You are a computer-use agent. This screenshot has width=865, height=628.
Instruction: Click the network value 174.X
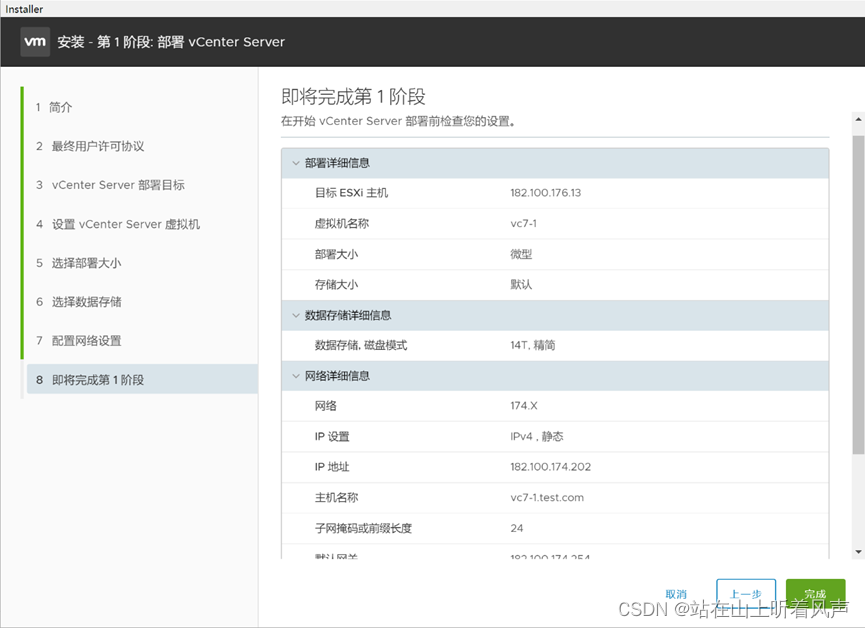pyautogui.click(x=524, y=406)
